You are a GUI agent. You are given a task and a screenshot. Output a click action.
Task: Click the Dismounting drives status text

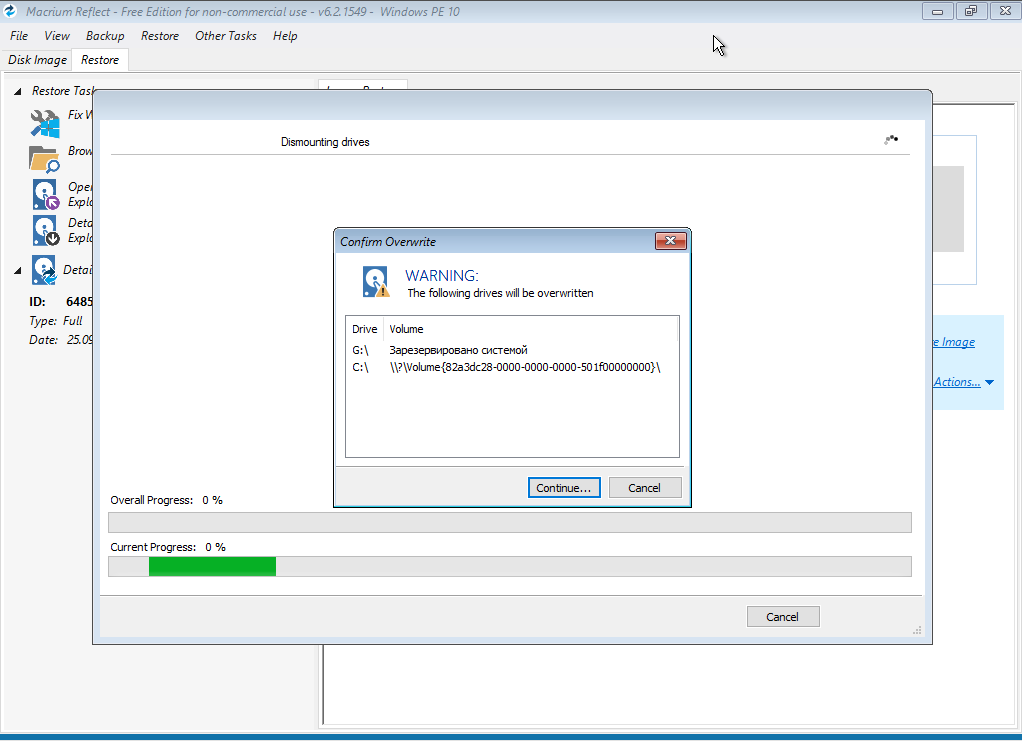pyautogui.click(x=325, y=142)
